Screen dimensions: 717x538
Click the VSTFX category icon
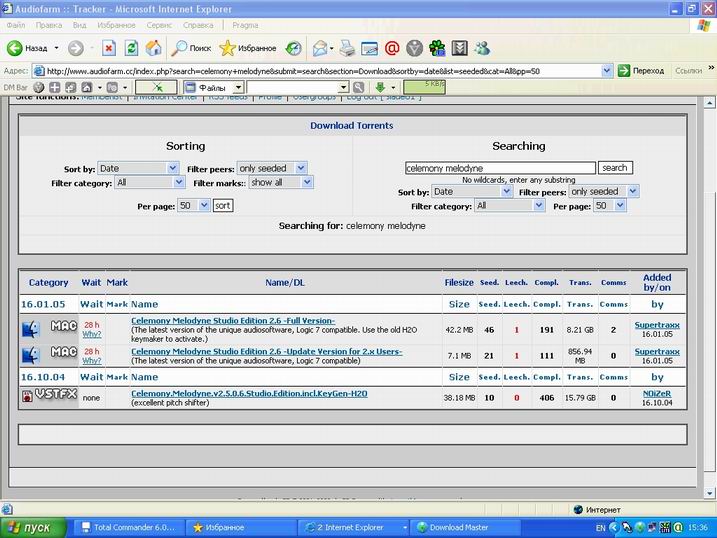(48, 396)
